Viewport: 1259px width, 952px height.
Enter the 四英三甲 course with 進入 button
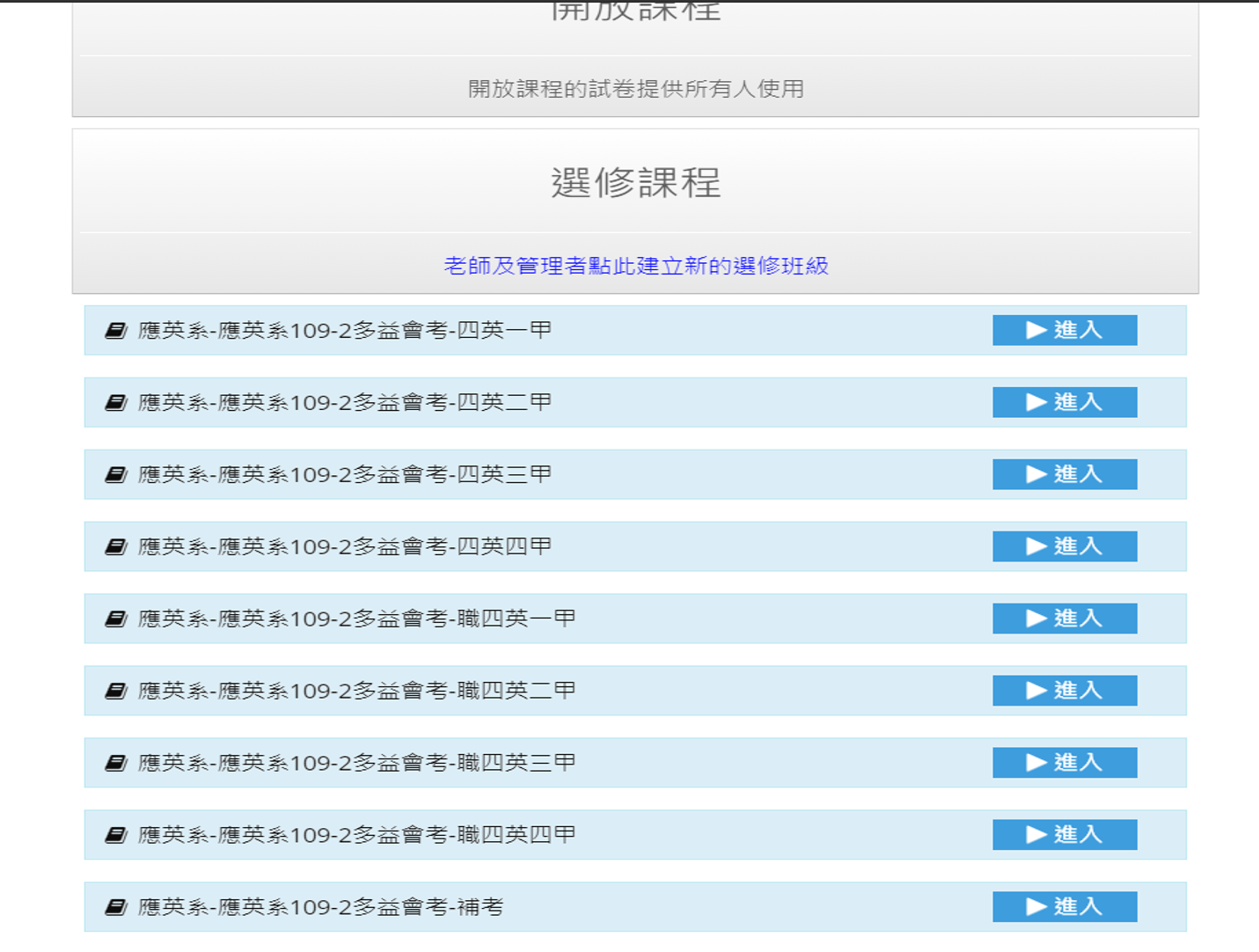pos(1065,474)
